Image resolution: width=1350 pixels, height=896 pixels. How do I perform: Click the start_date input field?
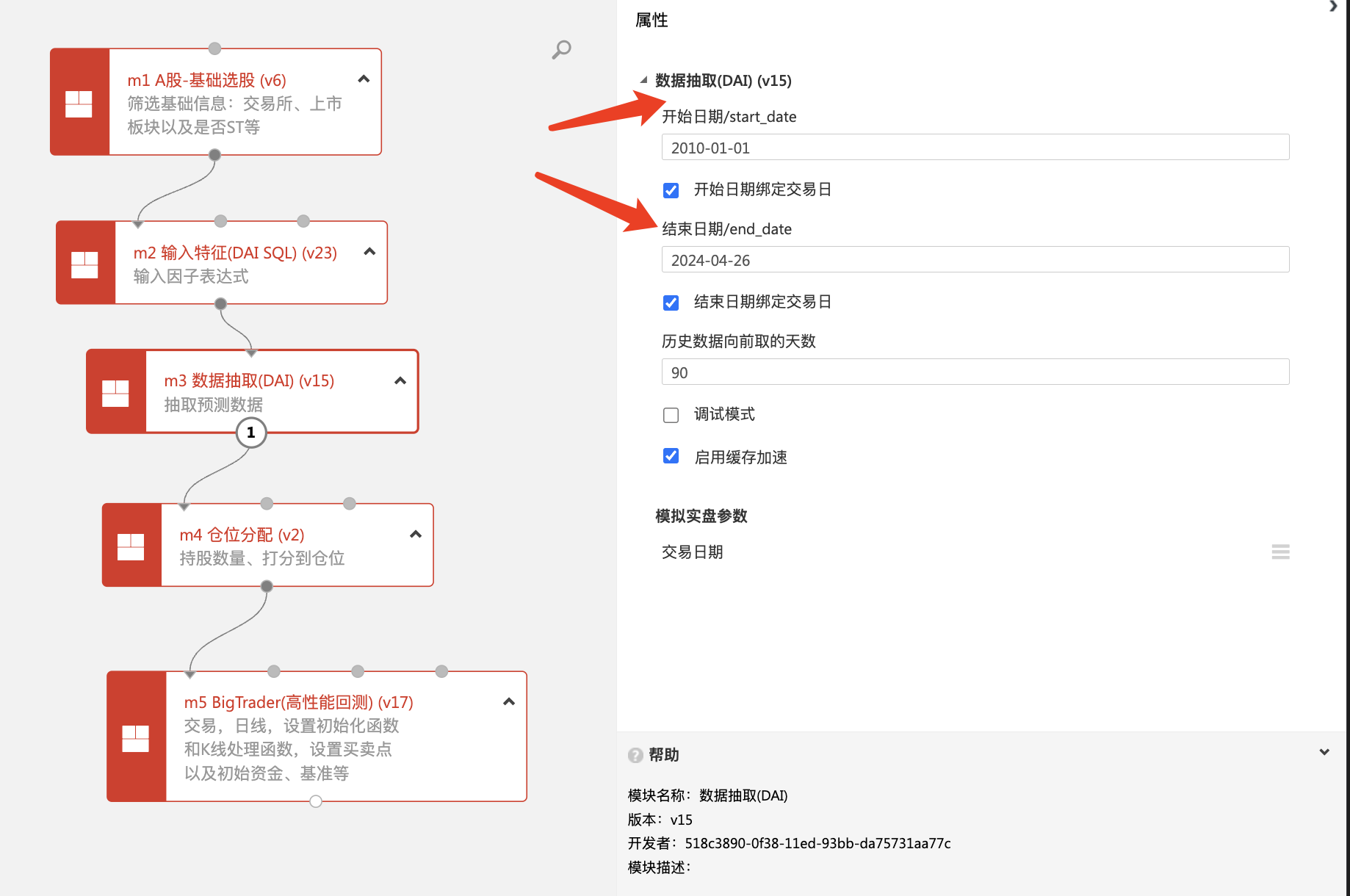pos(975,148)
